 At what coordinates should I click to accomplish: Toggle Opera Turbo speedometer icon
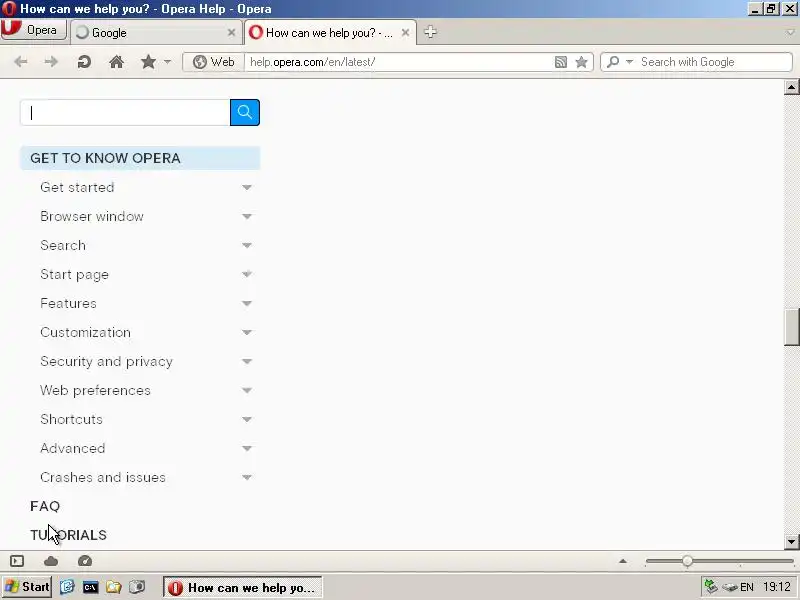(x=85, y=561)
